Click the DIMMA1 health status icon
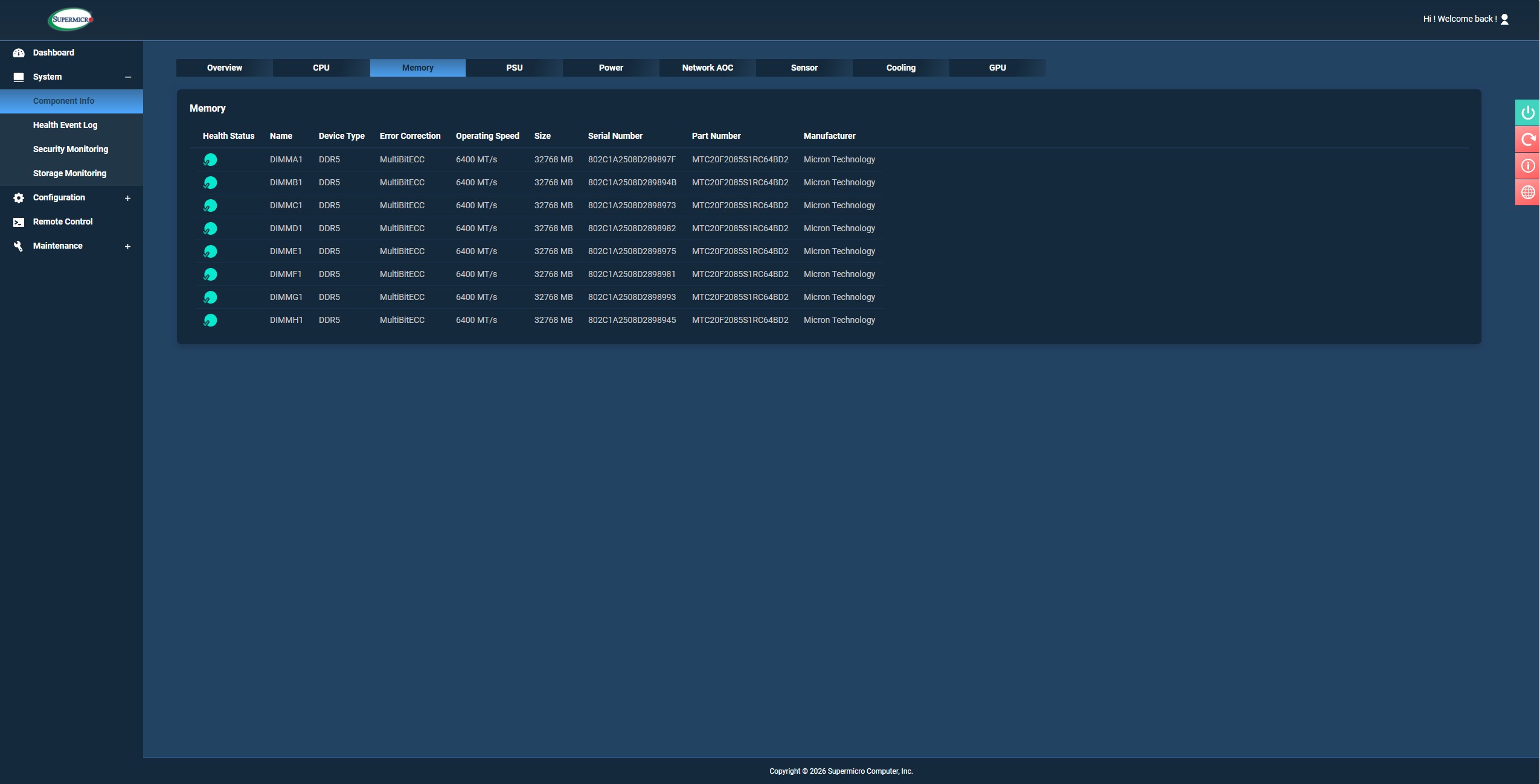Image resolution: width=1540 pixels, height=784 pixels. [x=210, y=160]
